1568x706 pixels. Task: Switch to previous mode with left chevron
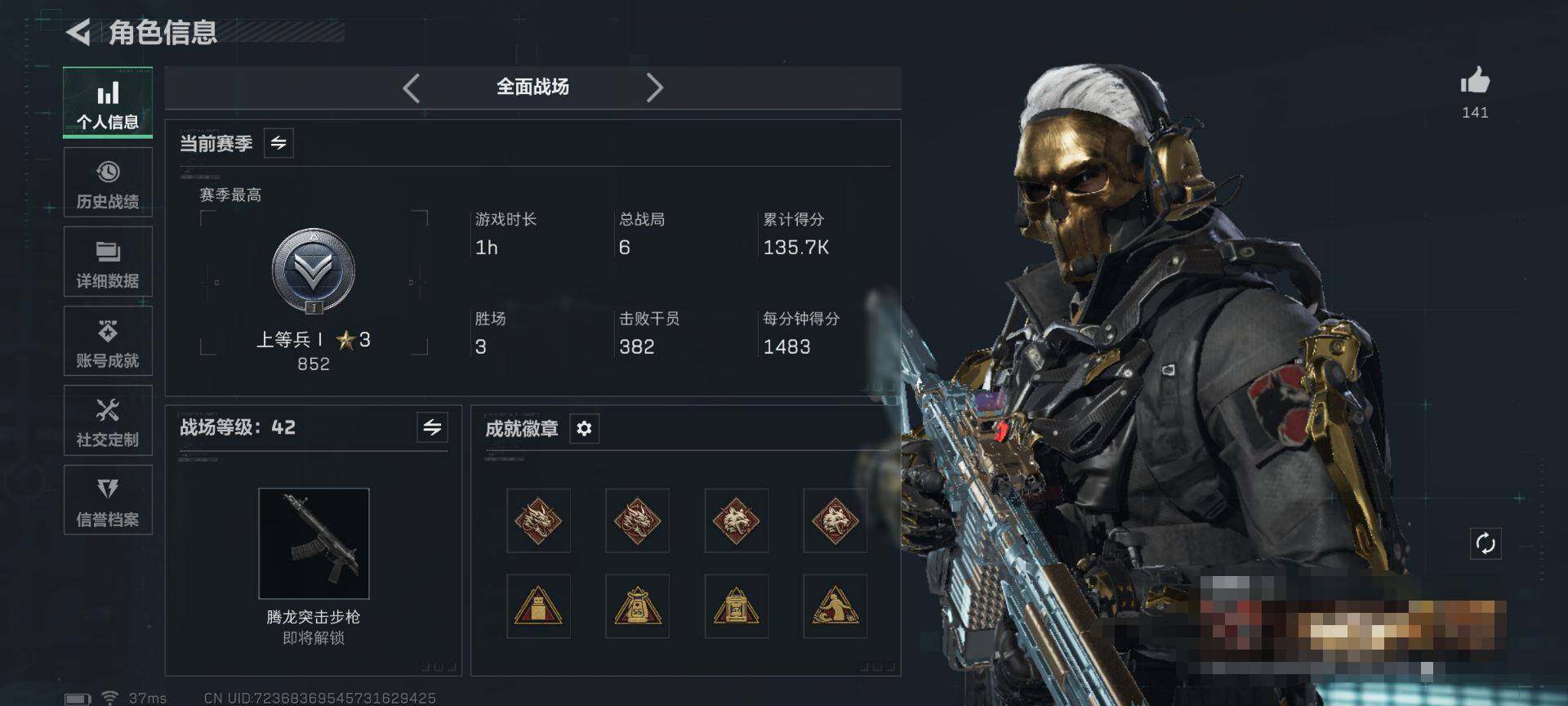(411, 87)
